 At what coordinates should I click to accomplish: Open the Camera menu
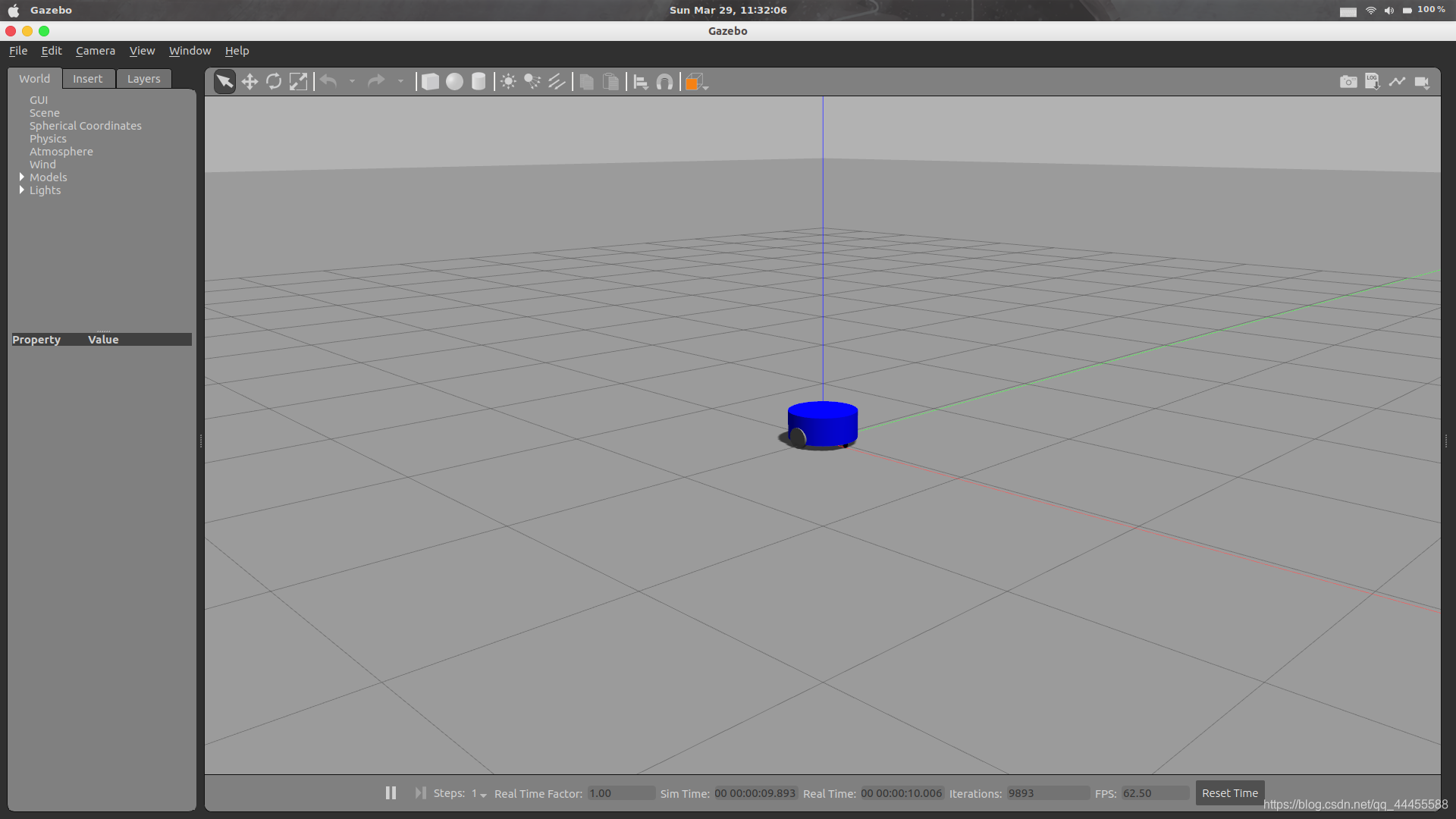tap(96, 51)
